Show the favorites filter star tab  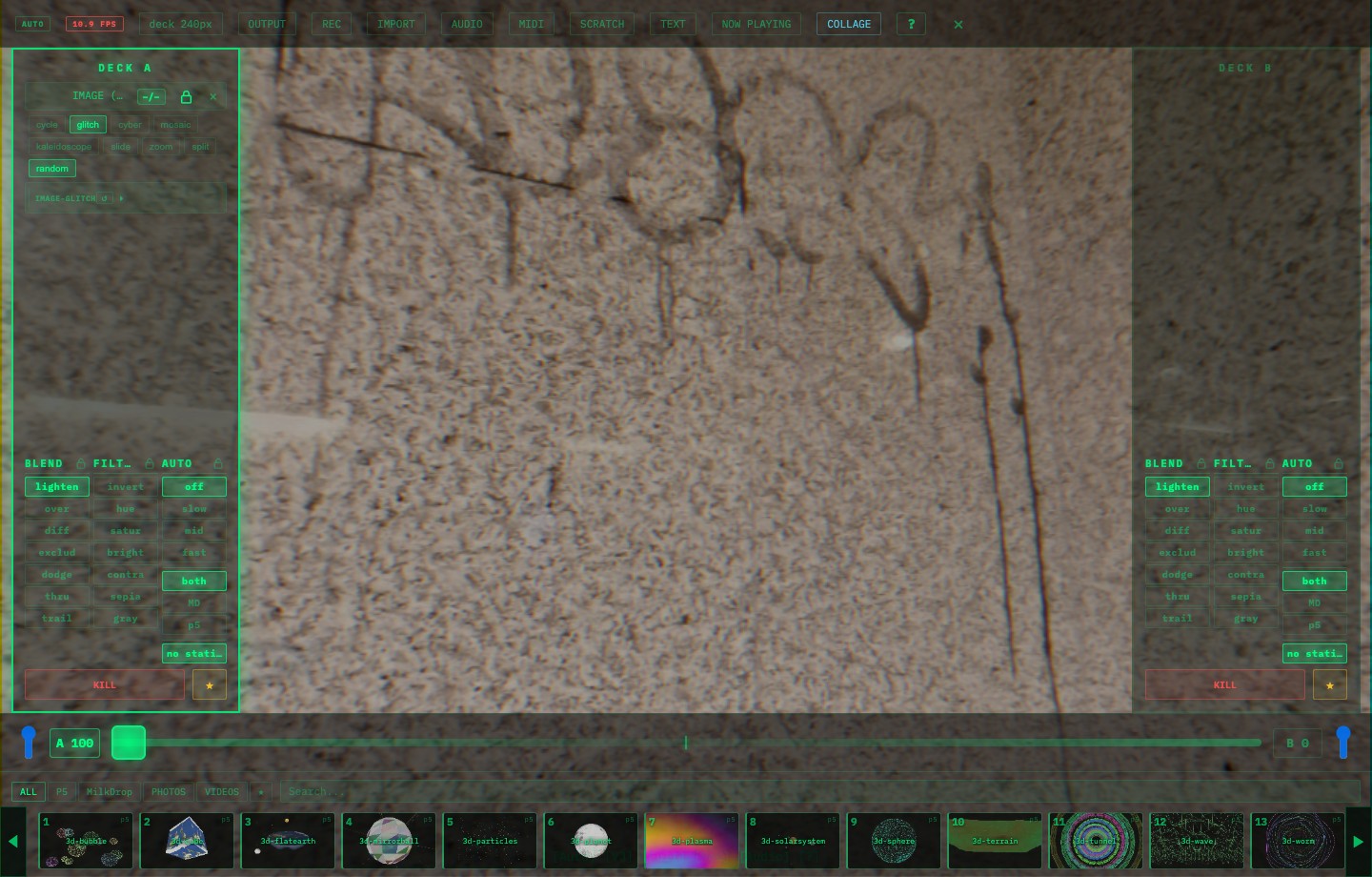click(x=261, y=791)
